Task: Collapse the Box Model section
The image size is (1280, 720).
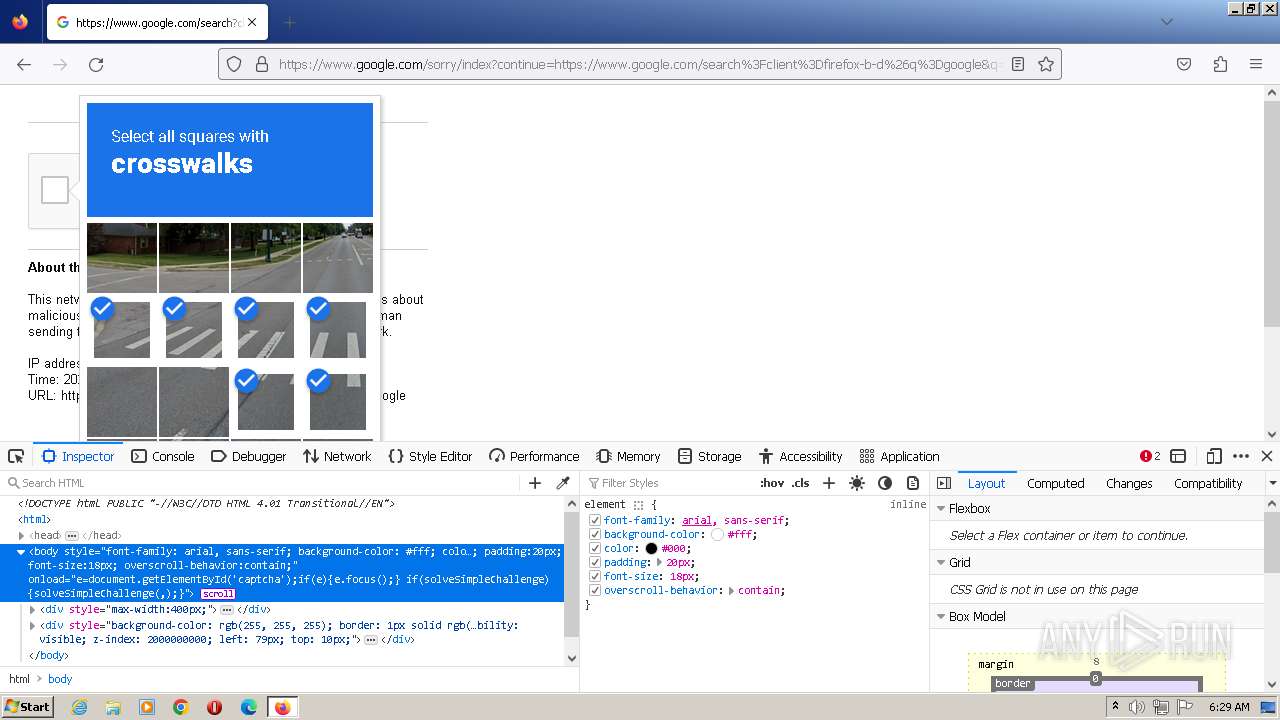Action: coord(941,616)
